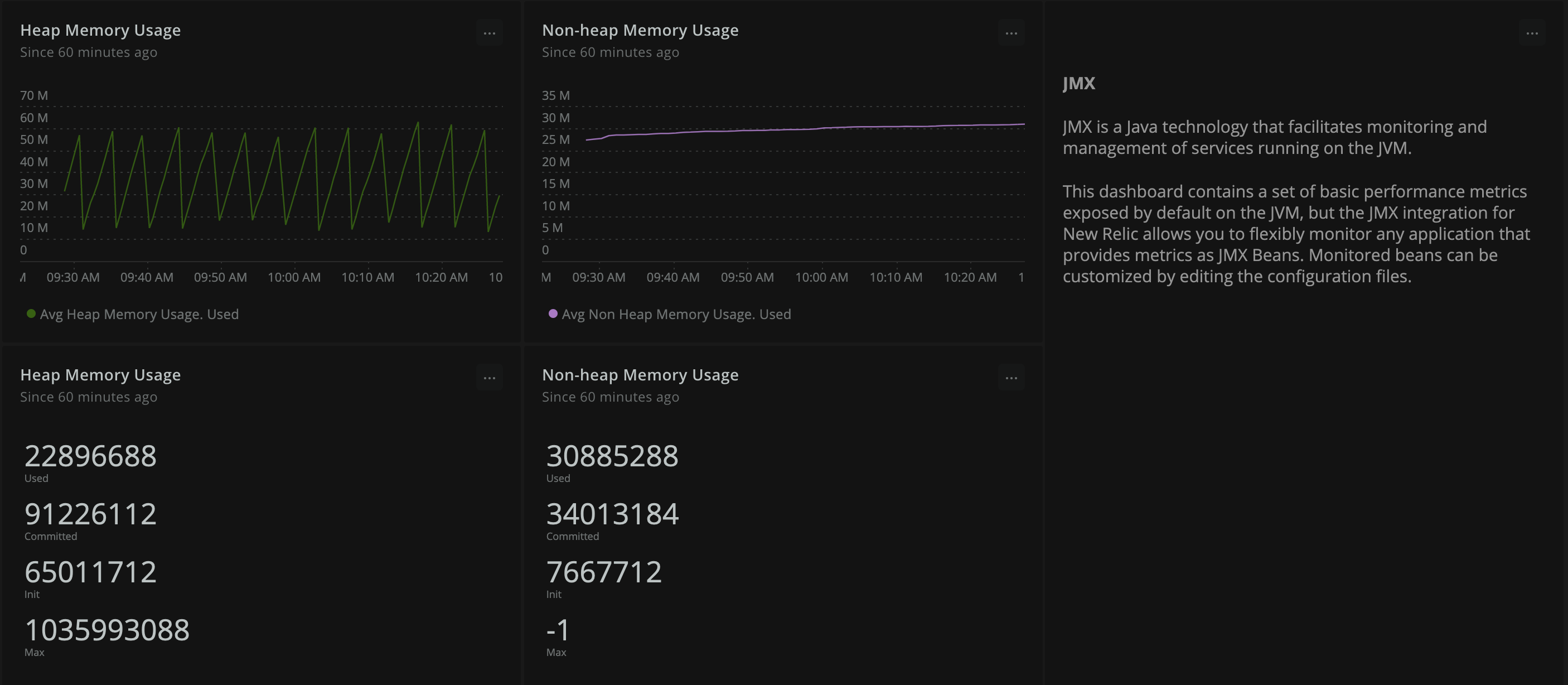The image size is (1568, 685).
Task: Click the JMX heading in description widget
Action: point(1078,84)
